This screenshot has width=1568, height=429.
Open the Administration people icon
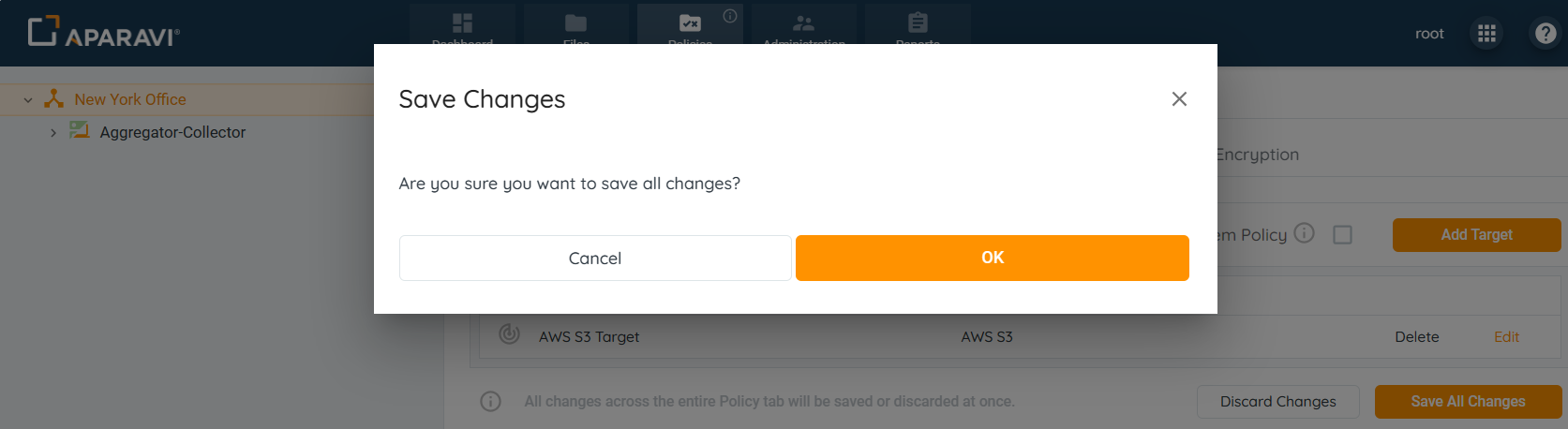(x=803, y=23)
